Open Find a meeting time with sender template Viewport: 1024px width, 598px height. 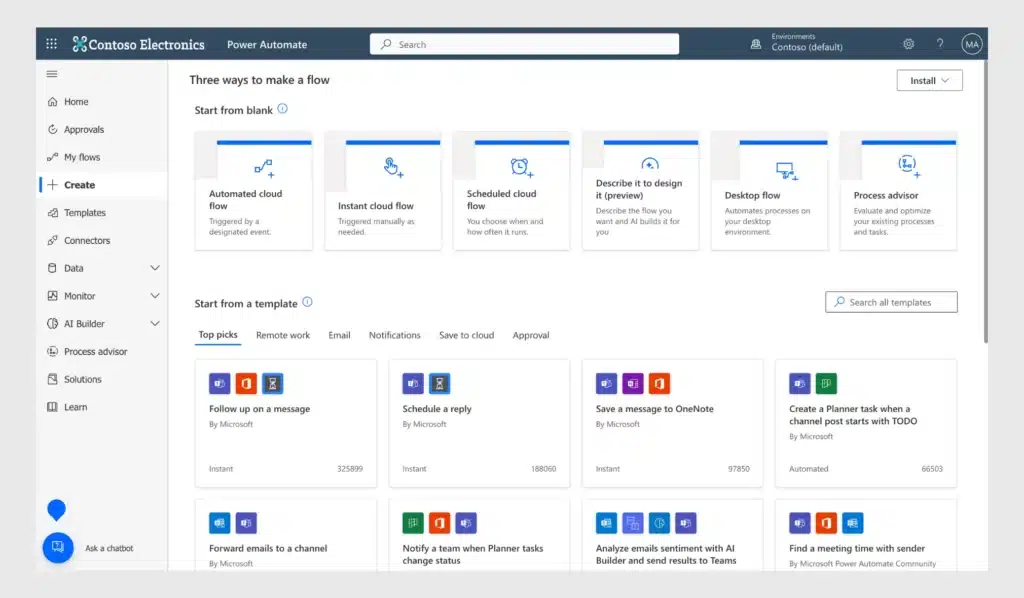865,535
